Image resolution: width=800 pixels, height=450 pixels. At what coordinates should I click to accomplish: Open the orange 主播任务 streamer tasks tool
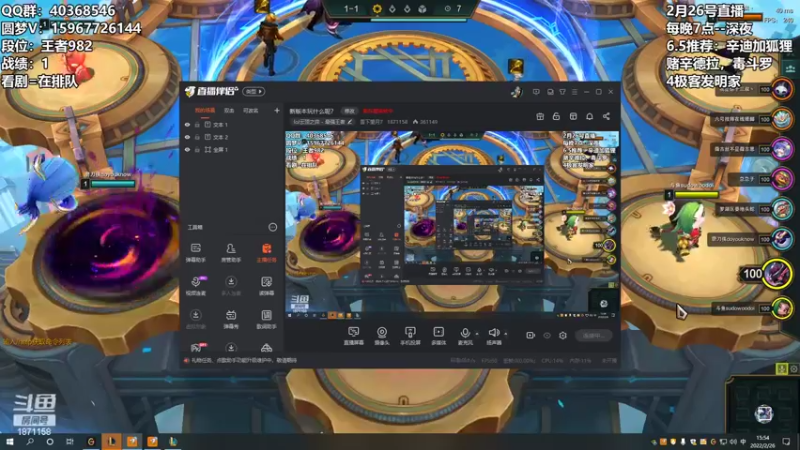pos(266,253)
